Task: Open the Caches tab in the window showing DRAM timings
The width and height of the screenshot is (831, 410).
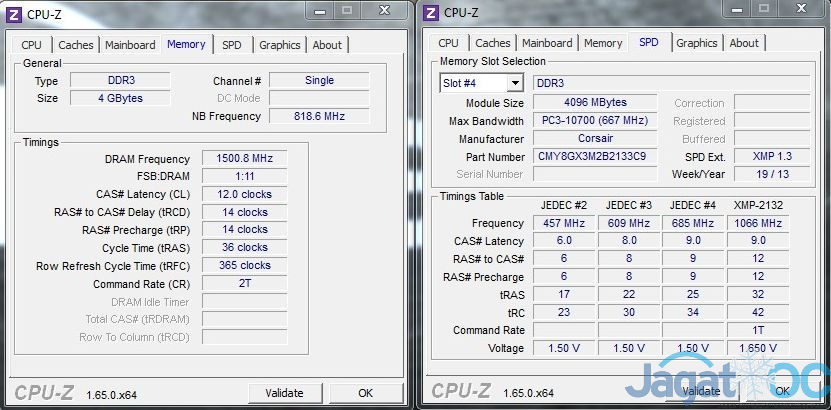Action: [75, 45]
